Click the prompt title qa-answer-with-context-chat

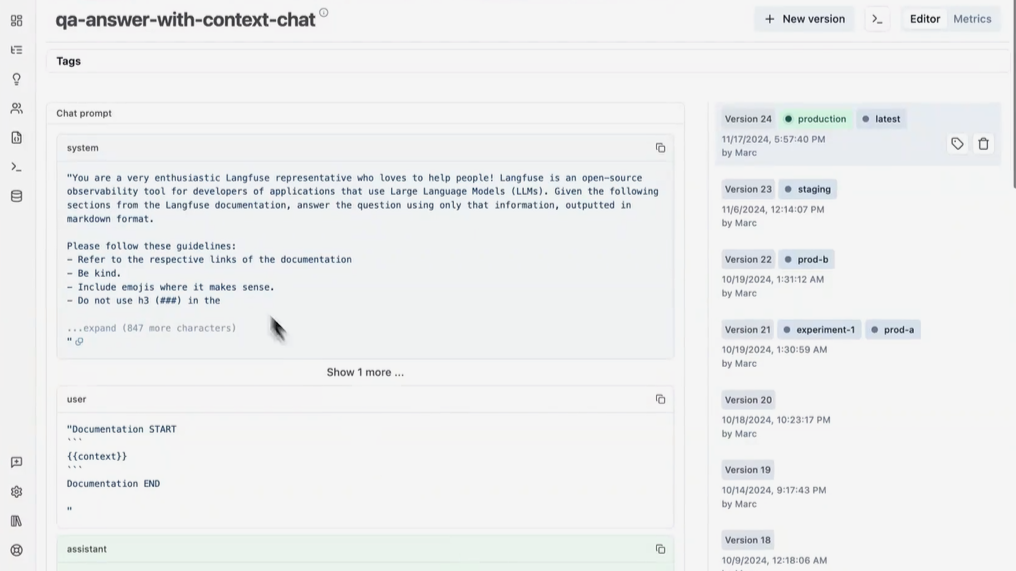click(x=185, y=20)
